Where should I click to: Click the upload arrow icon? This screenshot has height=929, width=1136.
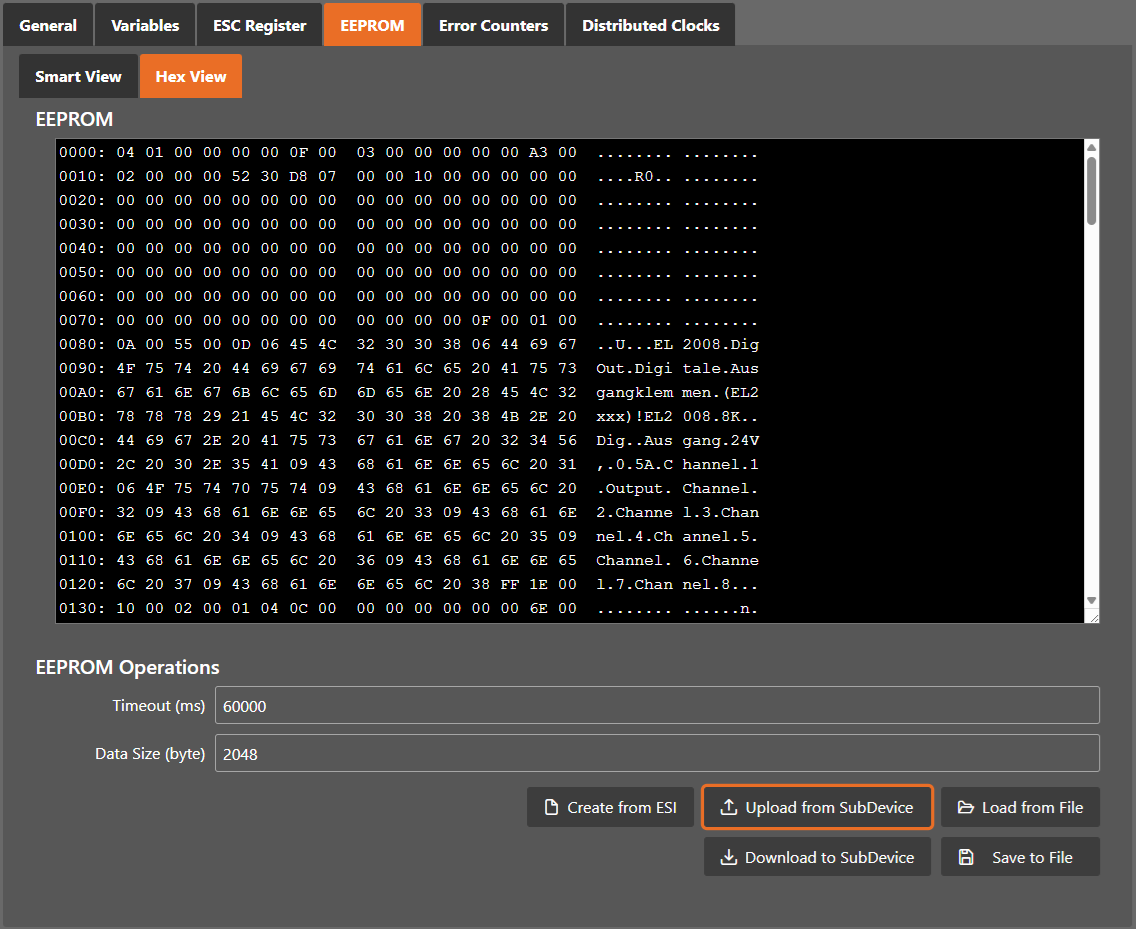tap(729, 807)
